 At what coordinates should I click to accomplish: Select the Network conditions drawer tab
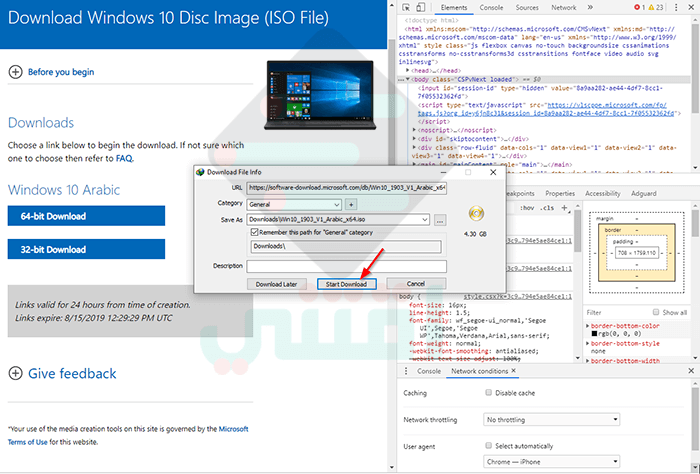click(479, 371)
